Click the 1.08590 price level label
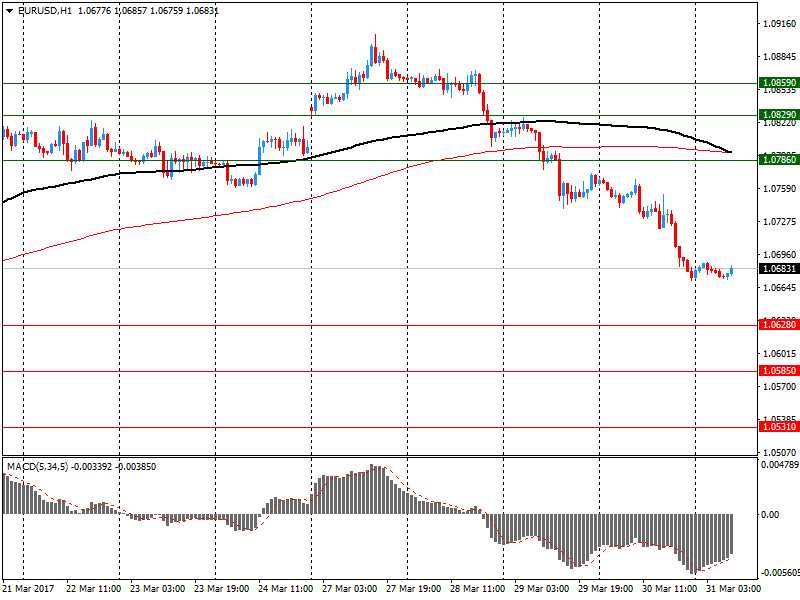 [778, 83]
